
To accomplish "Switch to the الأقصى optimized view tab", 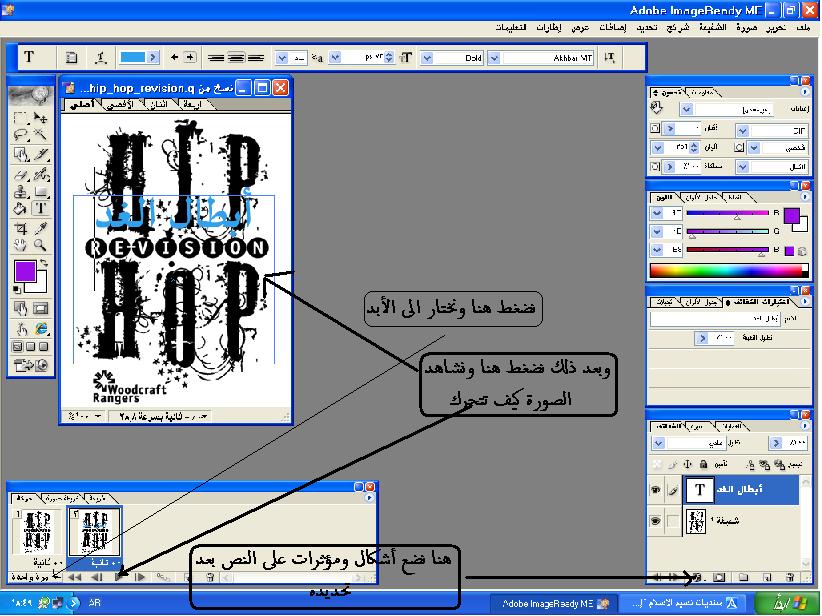I will pyautogui.click(x=120, y=104).
